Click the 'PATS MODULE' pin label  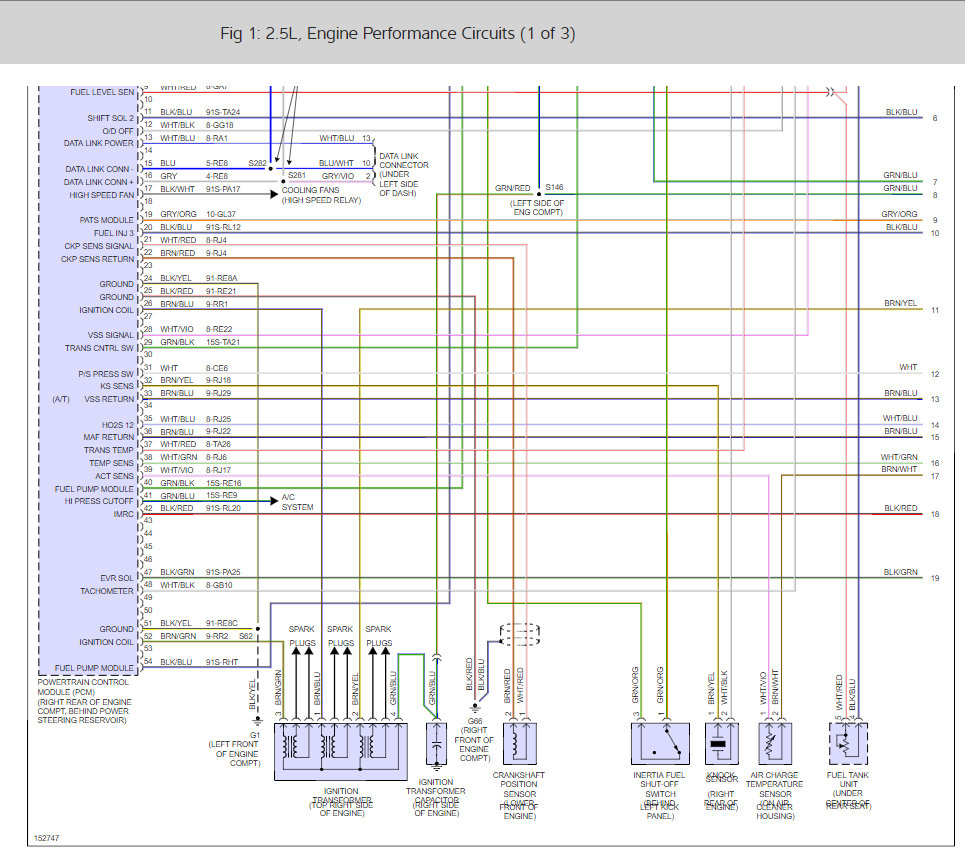[x=106, y=220]
